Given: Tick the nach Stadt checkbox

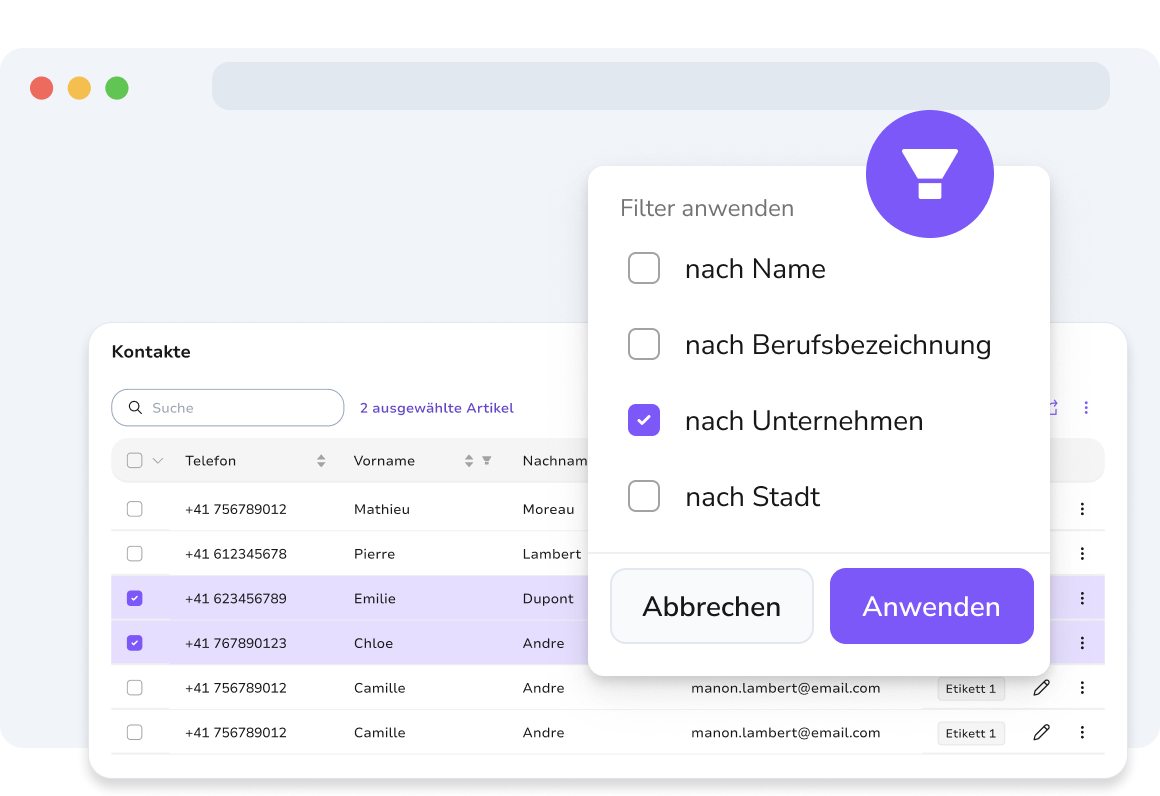Looking at the screenshot, I should [644, 496].
